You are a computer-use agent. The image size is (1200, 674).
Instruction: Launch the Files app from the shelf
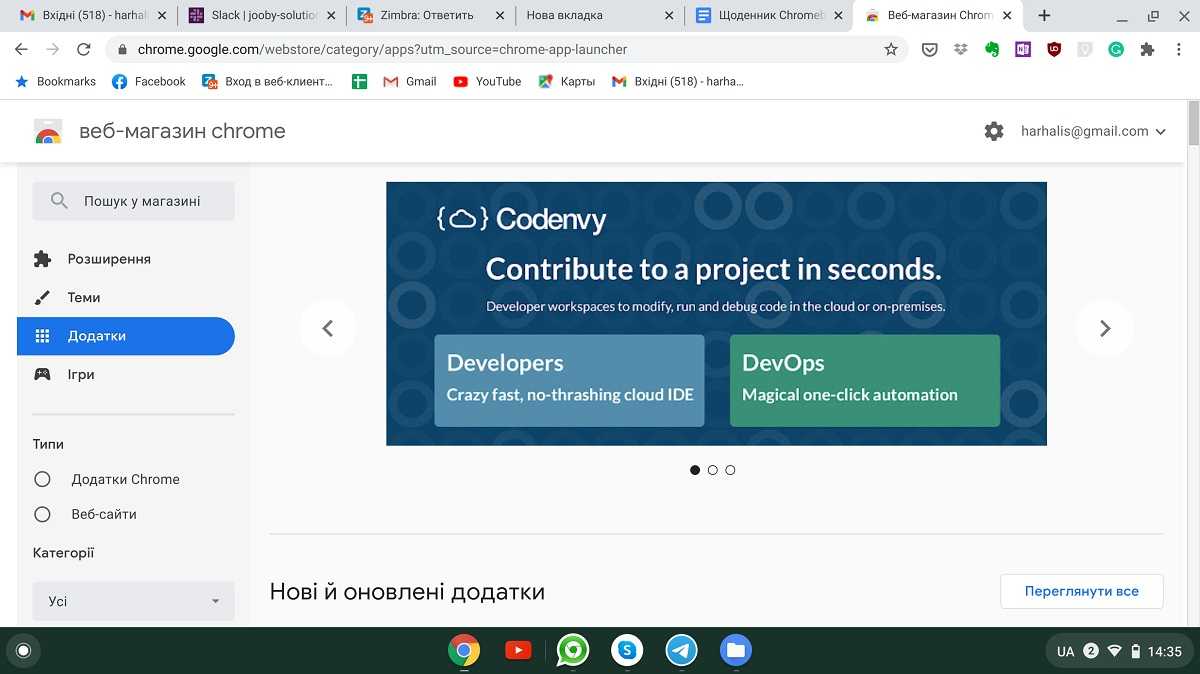[736, 651]
